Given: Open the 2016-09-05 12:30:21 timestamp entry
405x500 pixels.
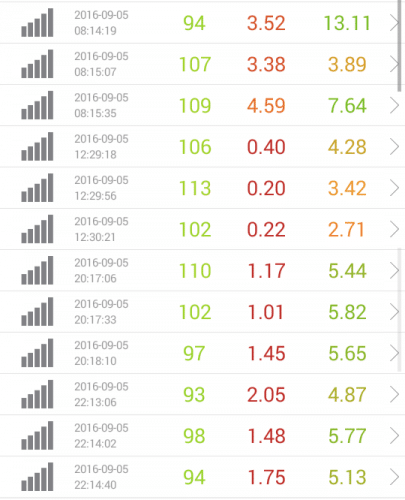Looking at the screenshot, I should 101,229.
